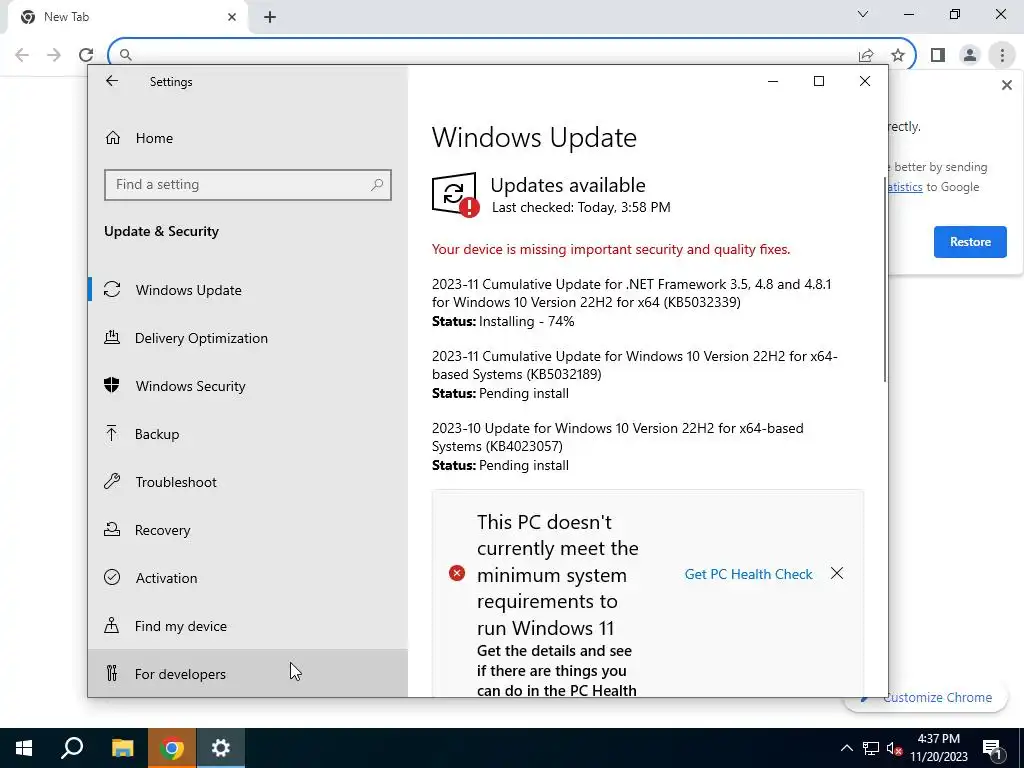This screenshot has height=768, width=1024.
Task: Open Windows Security section
Action: point(248,386)
